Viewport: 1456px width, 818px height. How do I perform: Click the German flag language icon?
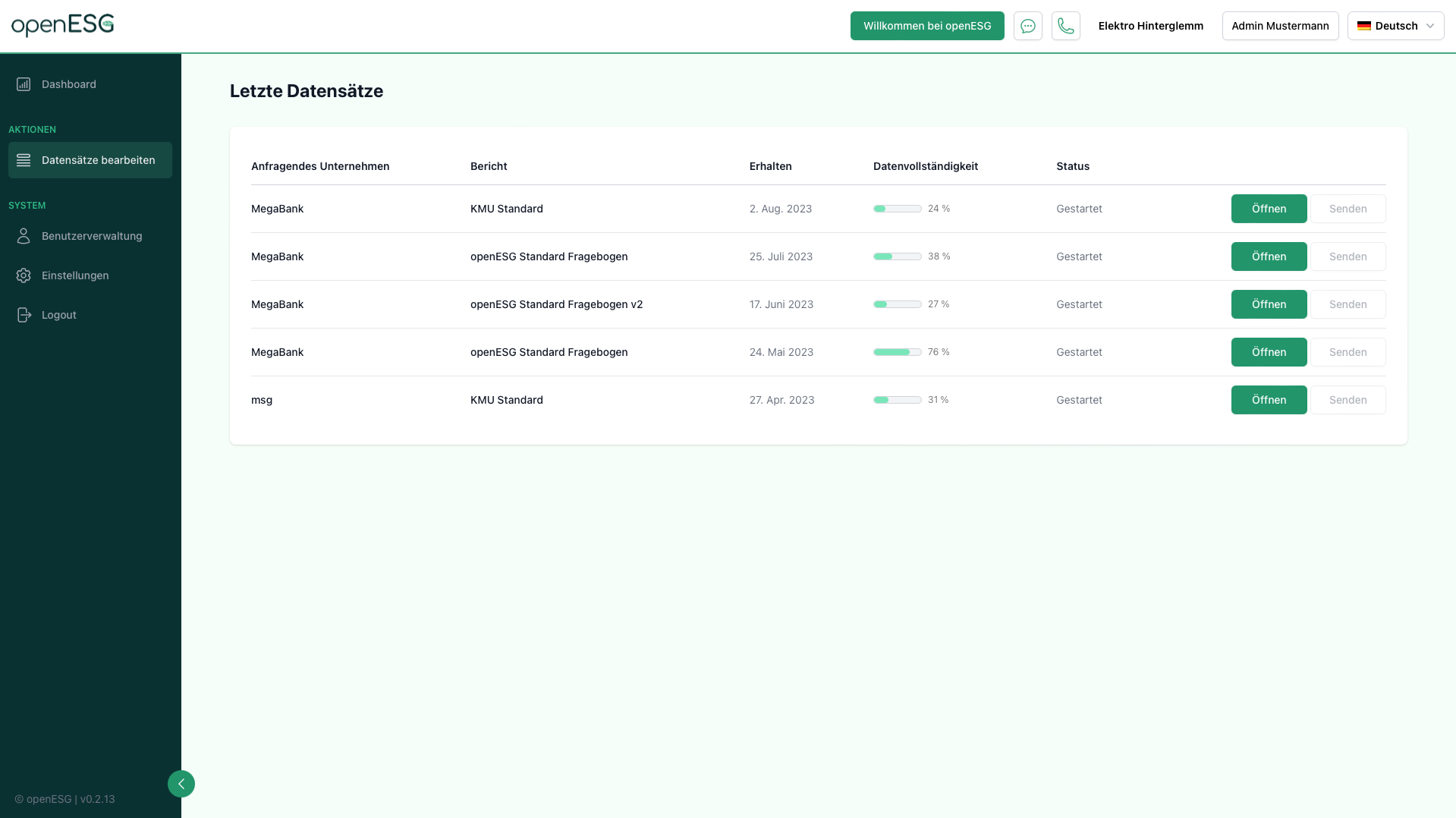point(1365,25)
